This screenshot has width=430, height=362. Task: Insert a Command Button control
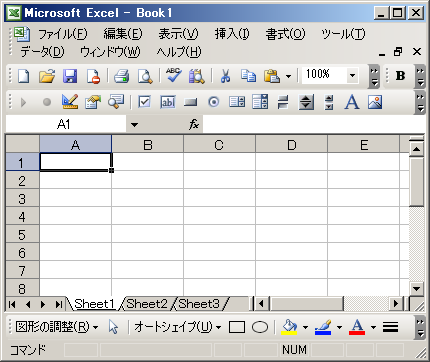coord(191,102)
